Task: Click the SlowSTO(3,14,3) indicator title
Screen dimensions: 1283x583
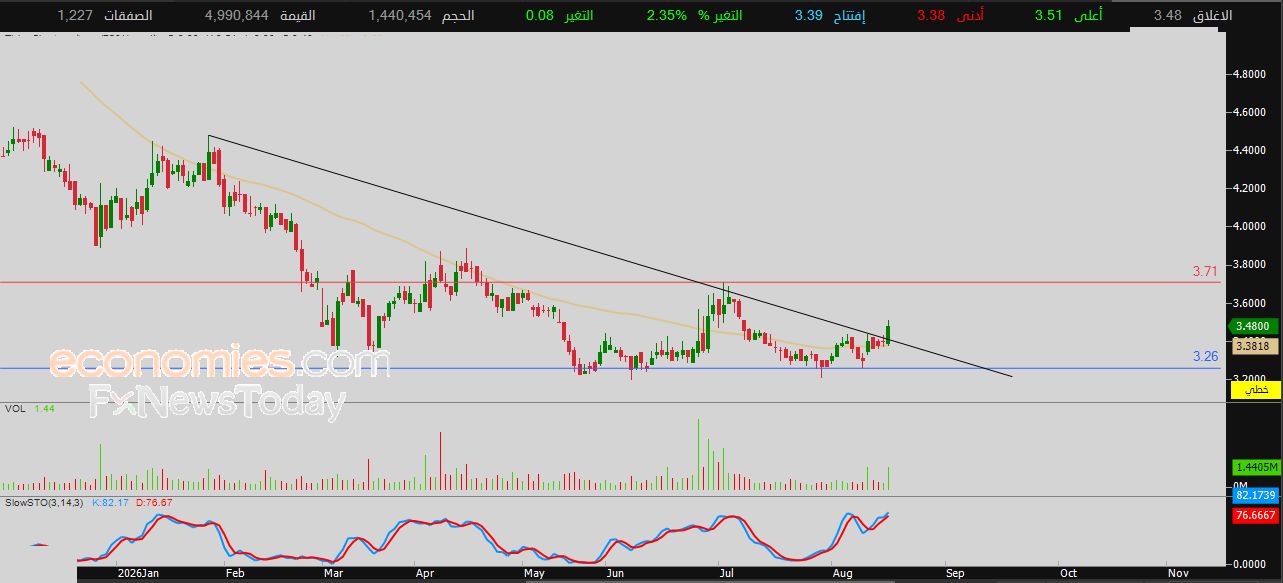Action: 43,502
